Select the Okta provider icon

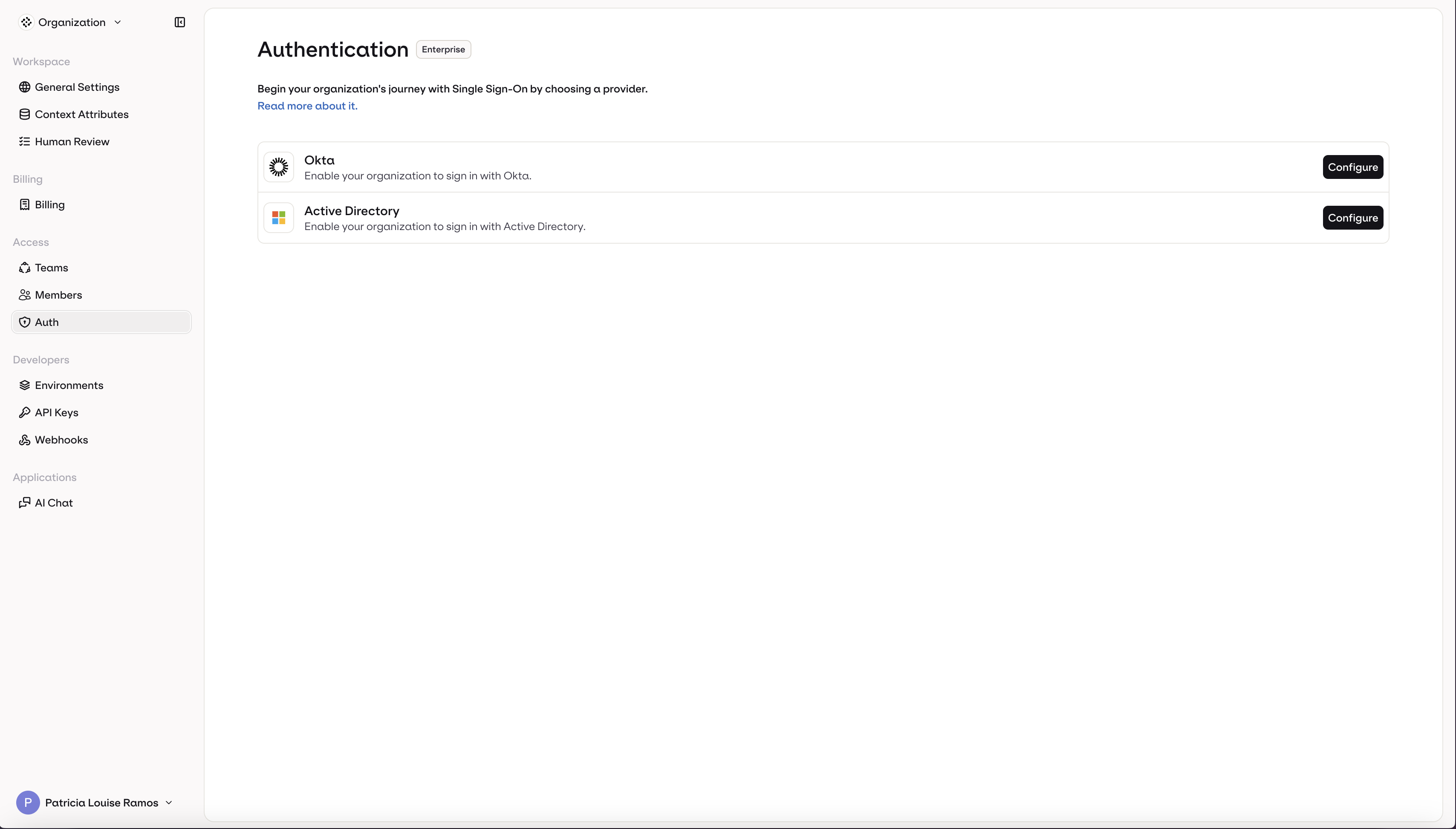point(279,166)
